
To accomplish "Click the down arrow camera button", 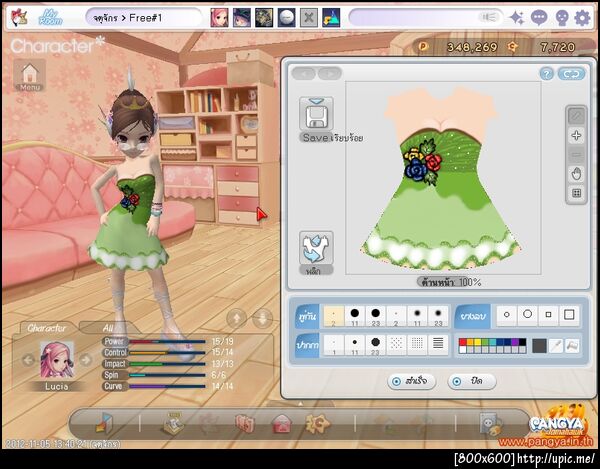I will [x=263, y=318].
